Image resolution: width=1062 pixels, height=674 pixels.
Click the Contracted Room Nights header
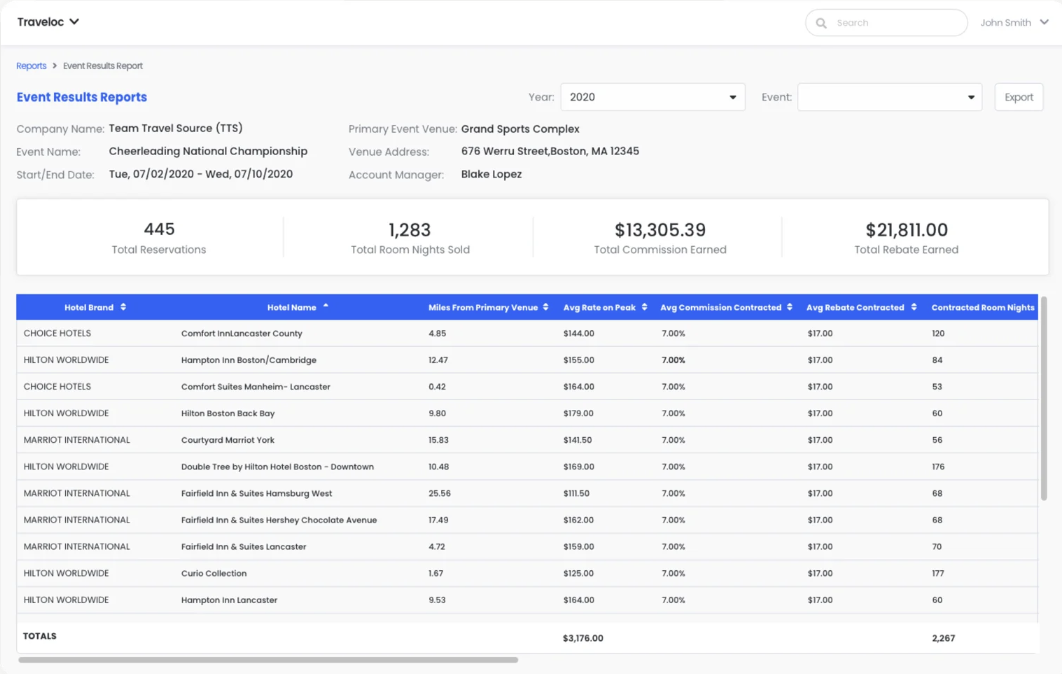click(982, 308)
